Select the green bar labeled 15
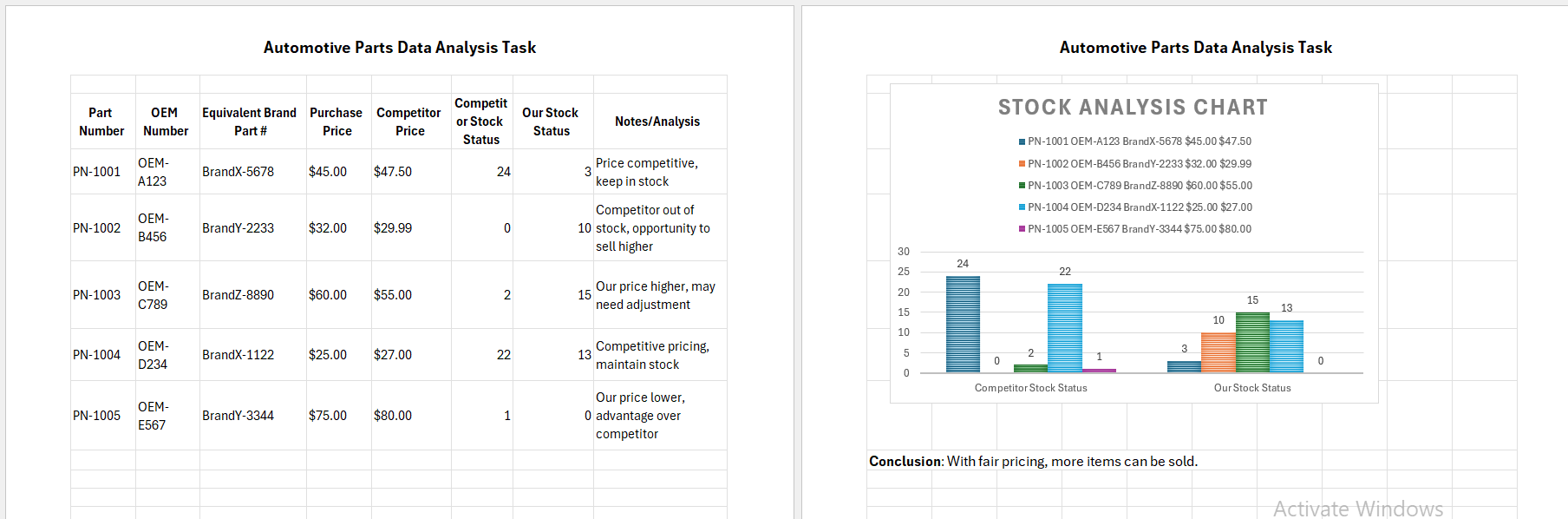 tap(1252, 342)
